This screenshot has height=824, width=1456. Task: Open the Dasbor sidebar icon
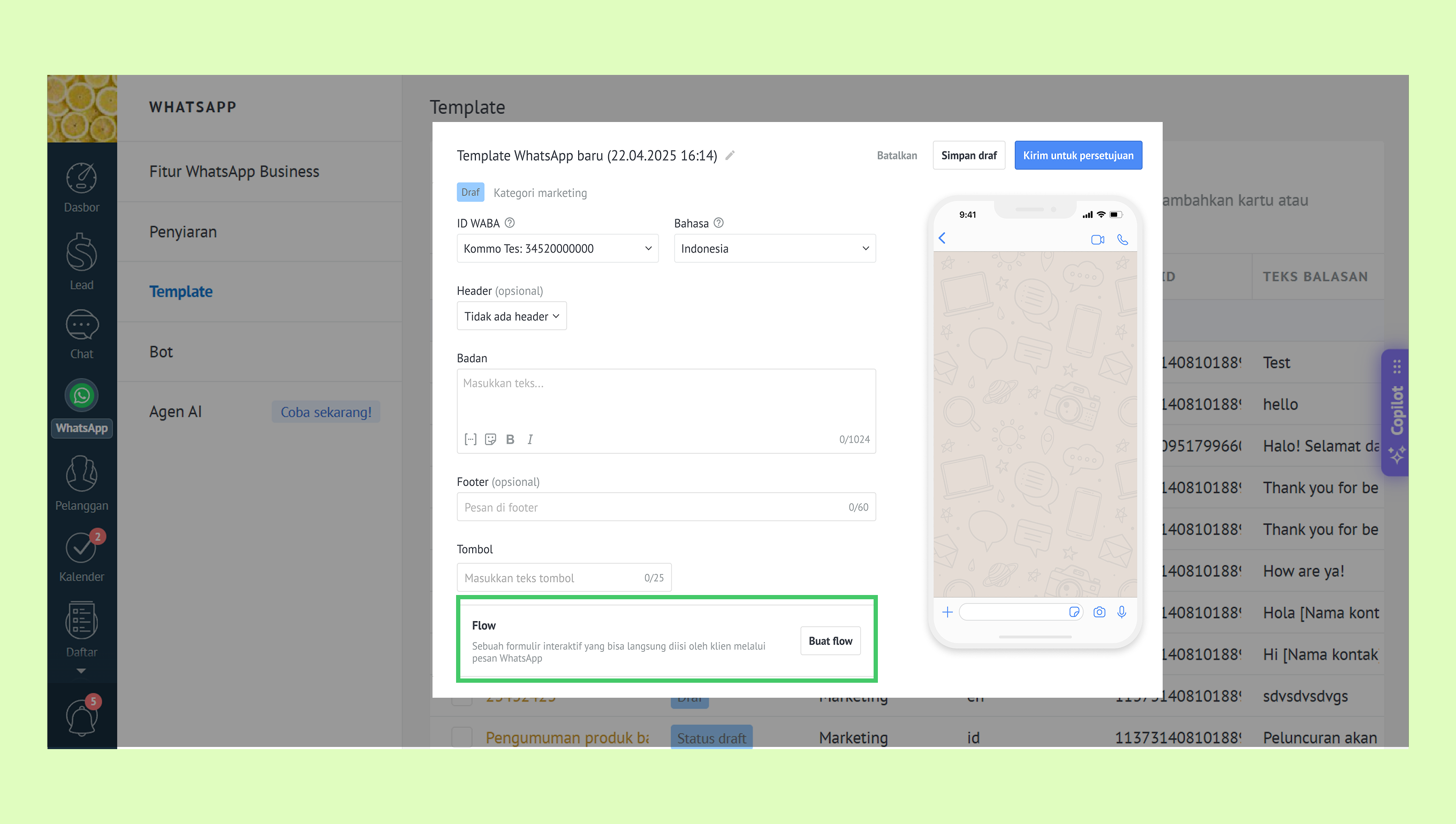pyautogui.click(x=81, y=179)
